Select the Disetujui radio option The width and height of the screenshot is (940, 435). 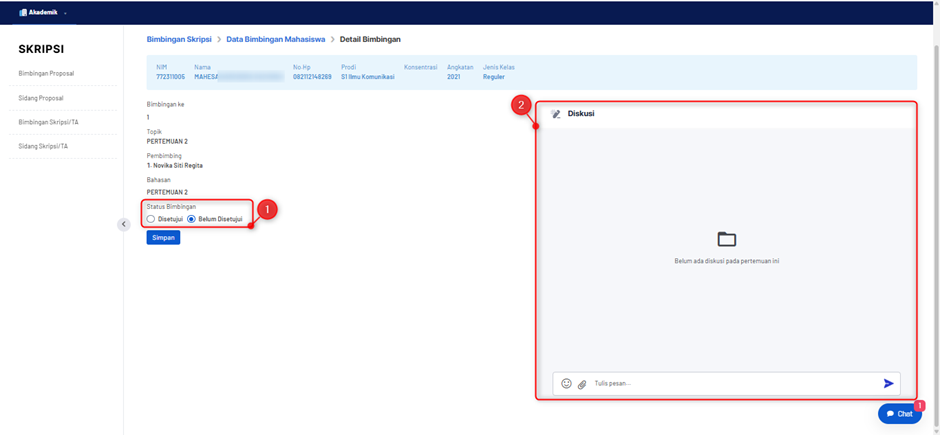pyautogui.click(x=150, y=219)
